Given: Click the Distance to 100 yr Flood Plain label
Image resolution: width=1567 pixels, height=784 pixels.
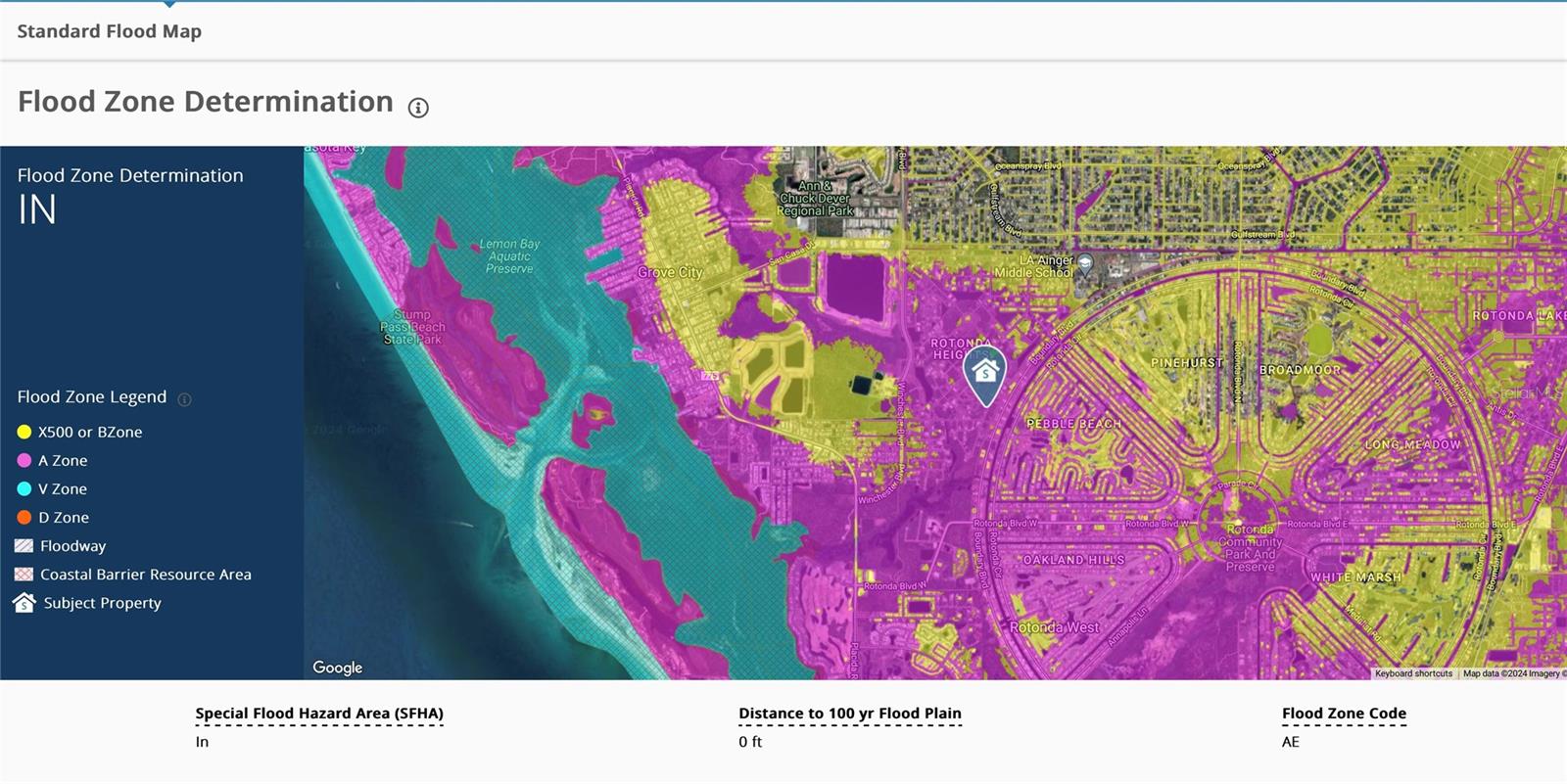Looking at the screenshot, I should click(850, 714).
